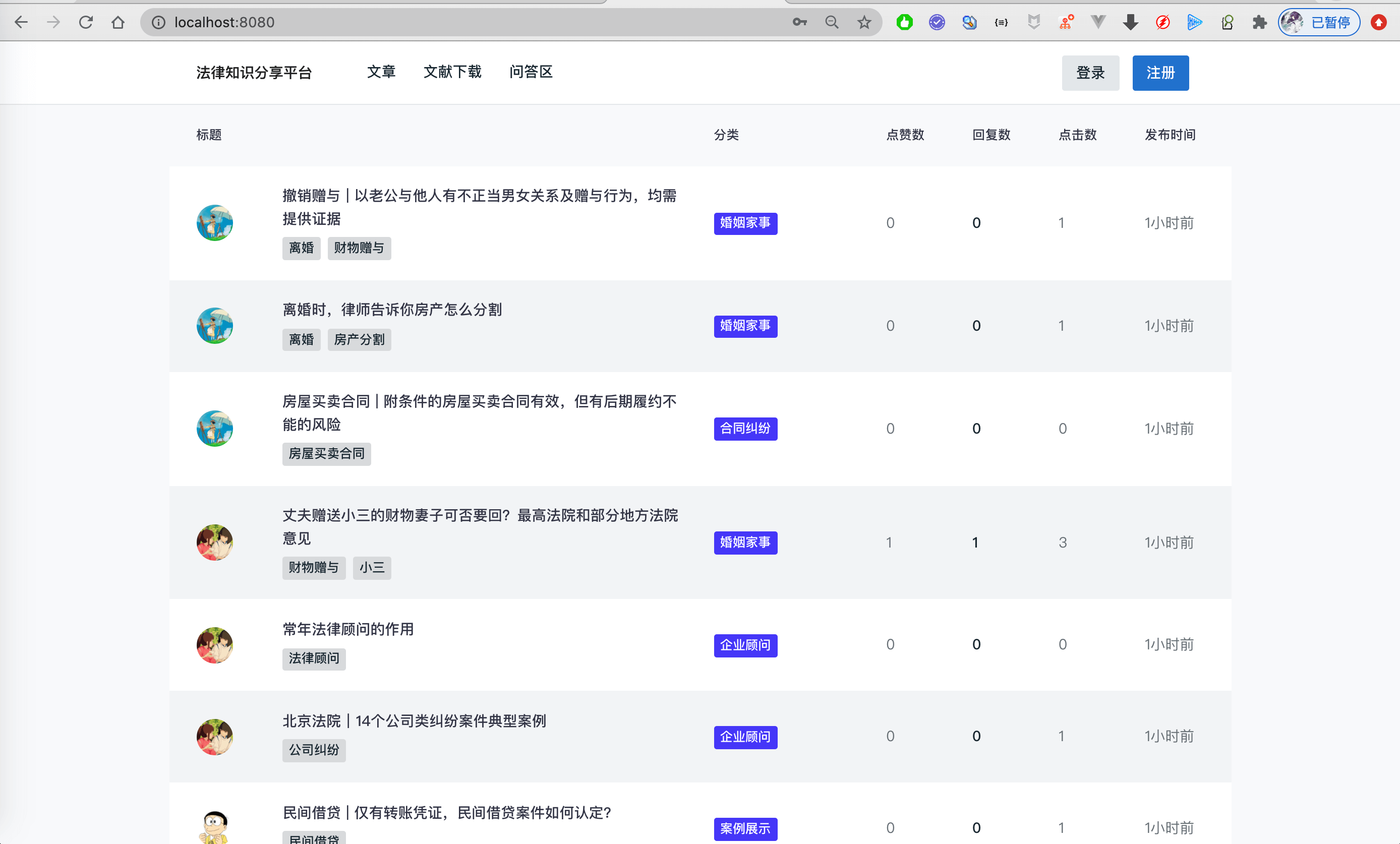Click the 注册 button
Screen dimensions: 1400x844
1160,73
